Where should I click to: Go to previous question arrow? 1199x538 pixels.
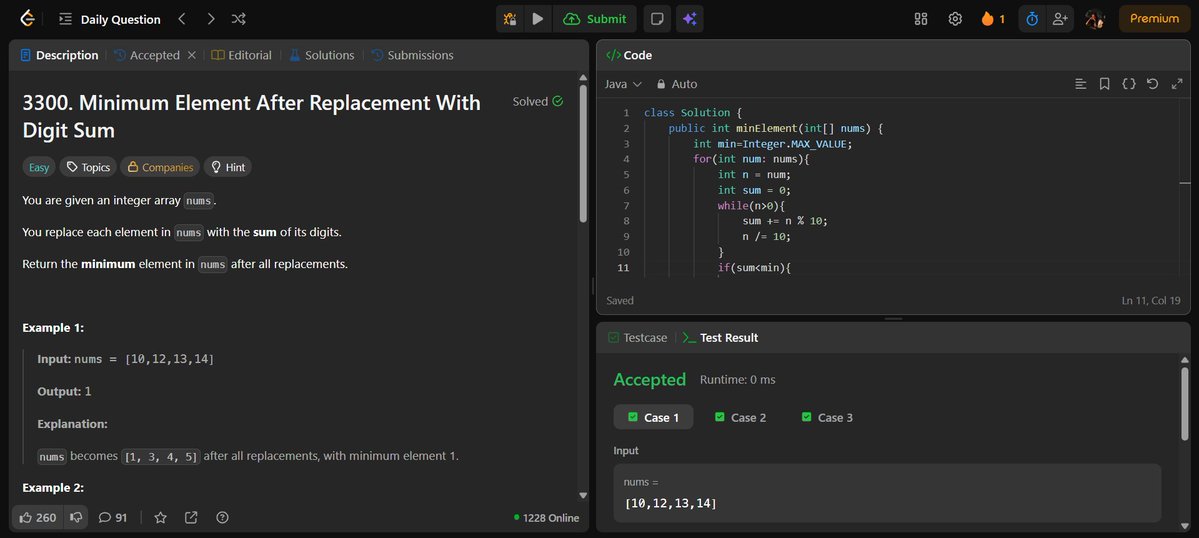[182, 19]
